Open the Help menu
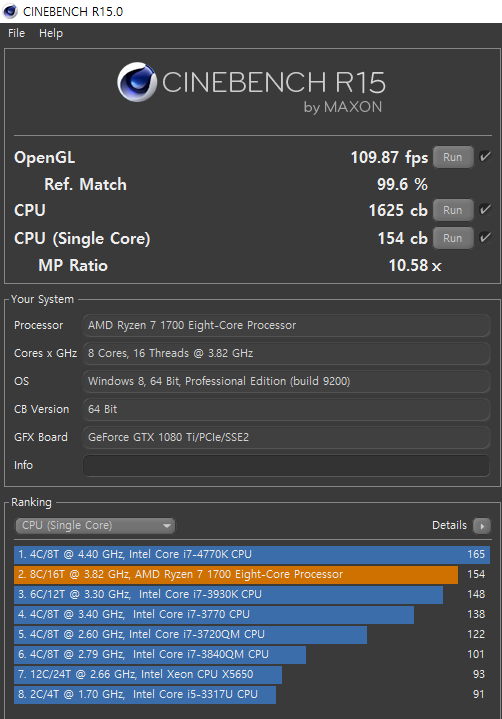Viewport: 502px width, 719px height. 51,33
